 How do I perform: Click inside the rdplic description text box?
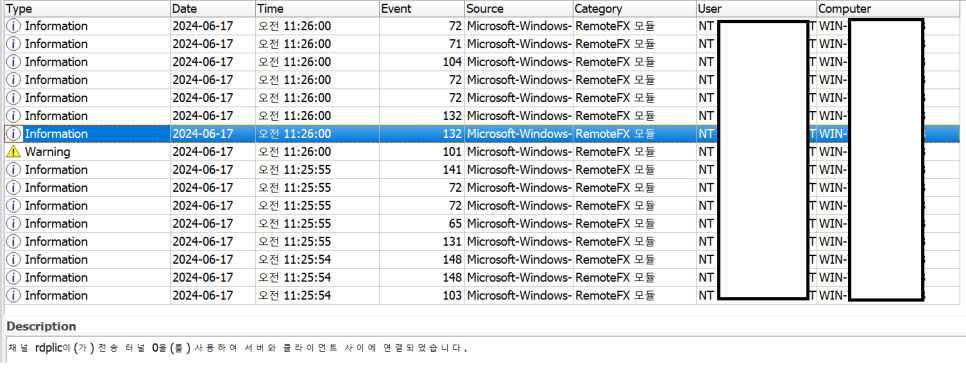tap(484, 349)
